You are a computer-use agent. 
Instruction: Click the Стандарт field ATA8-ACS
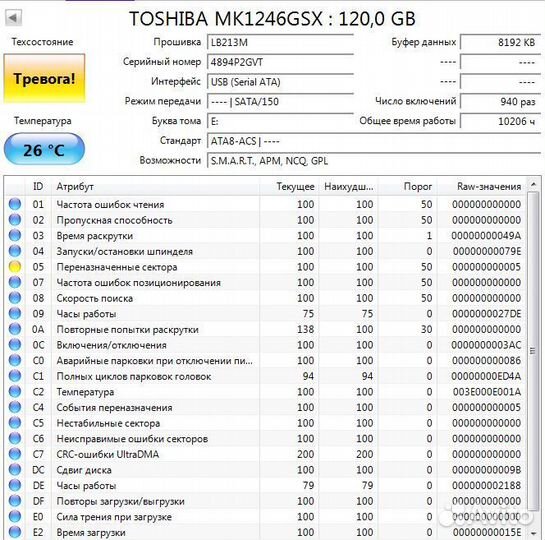(x=374, y=141)
